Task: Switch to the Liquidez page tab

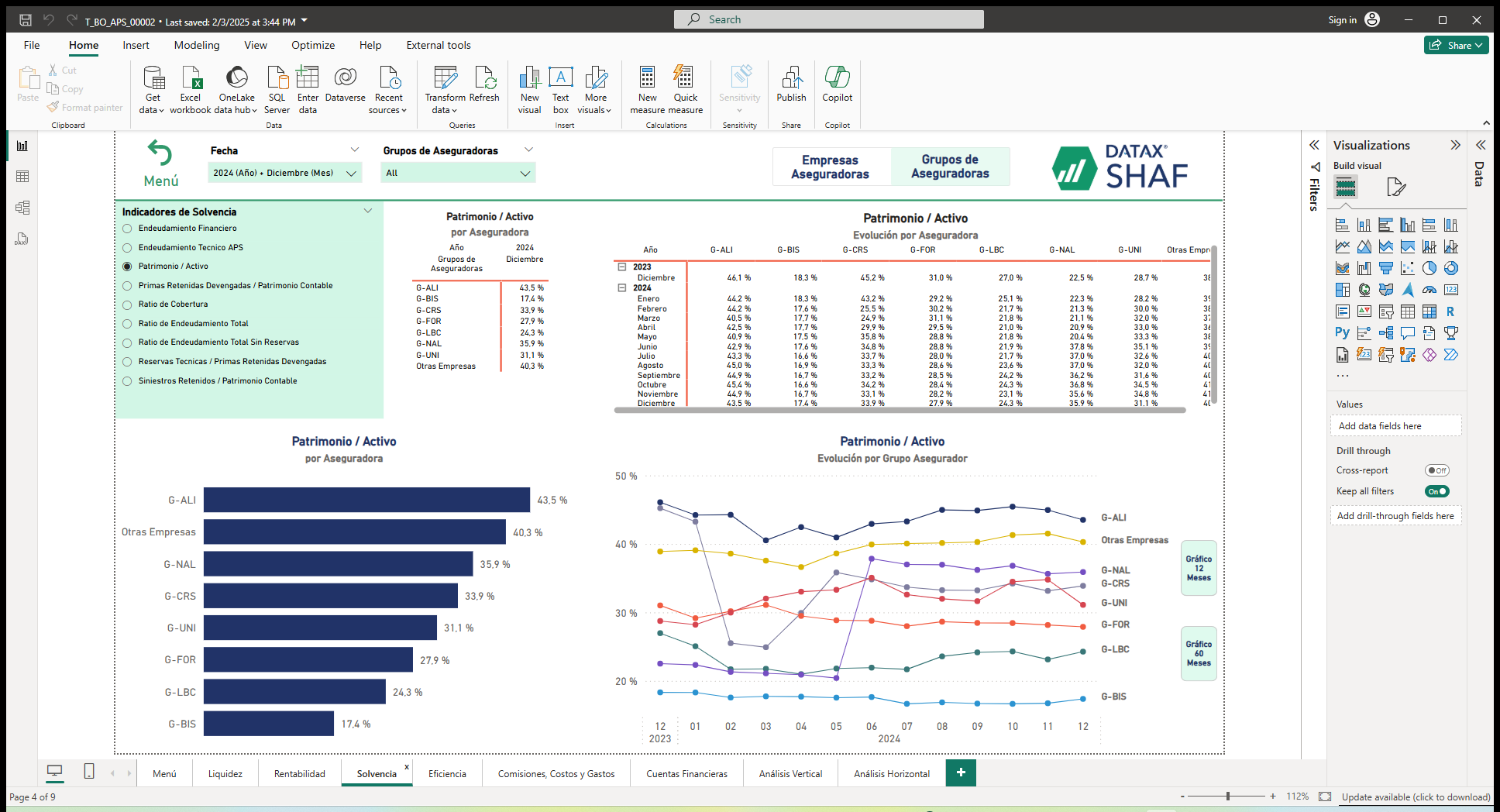Action: click(225, 773)
